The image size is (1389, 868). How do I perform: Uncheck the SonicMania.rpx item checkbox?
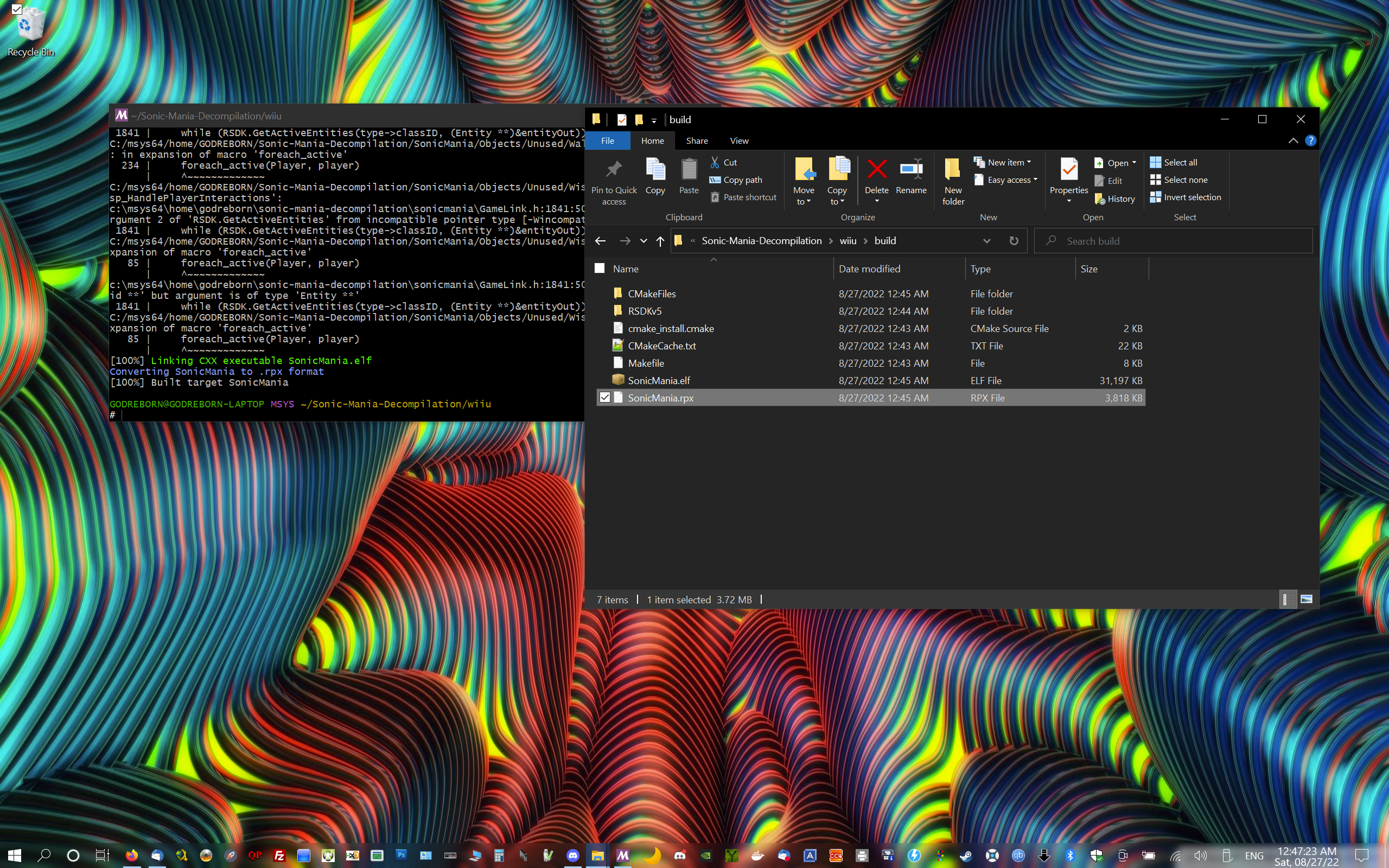(604, 397)
